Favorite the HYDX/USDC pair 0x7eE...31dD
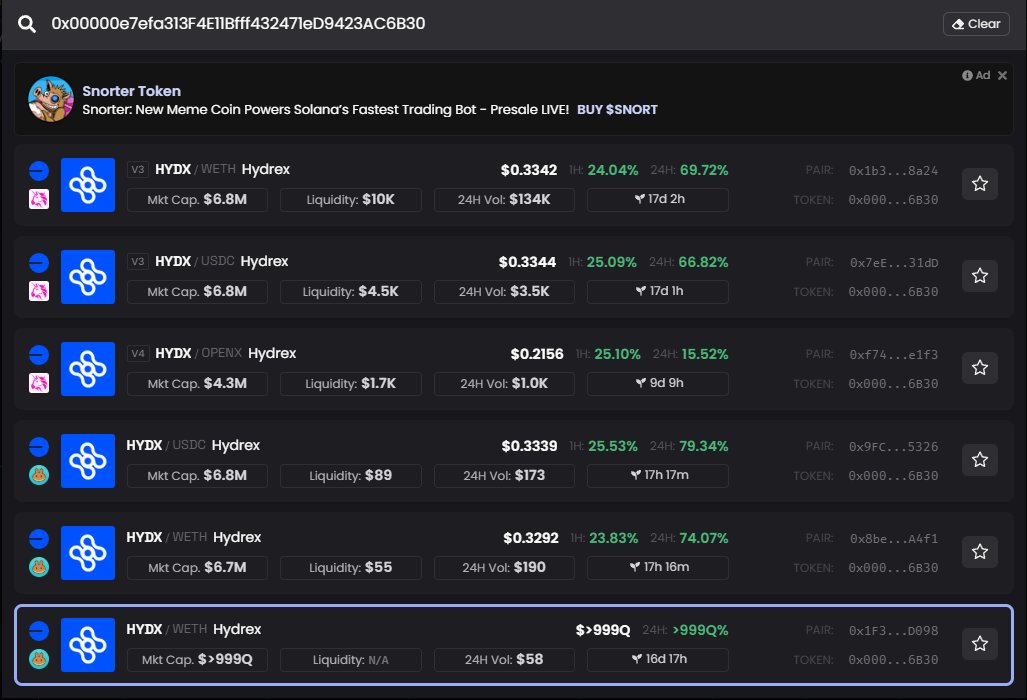1027x700 pixels. click(x=980, y=276)
